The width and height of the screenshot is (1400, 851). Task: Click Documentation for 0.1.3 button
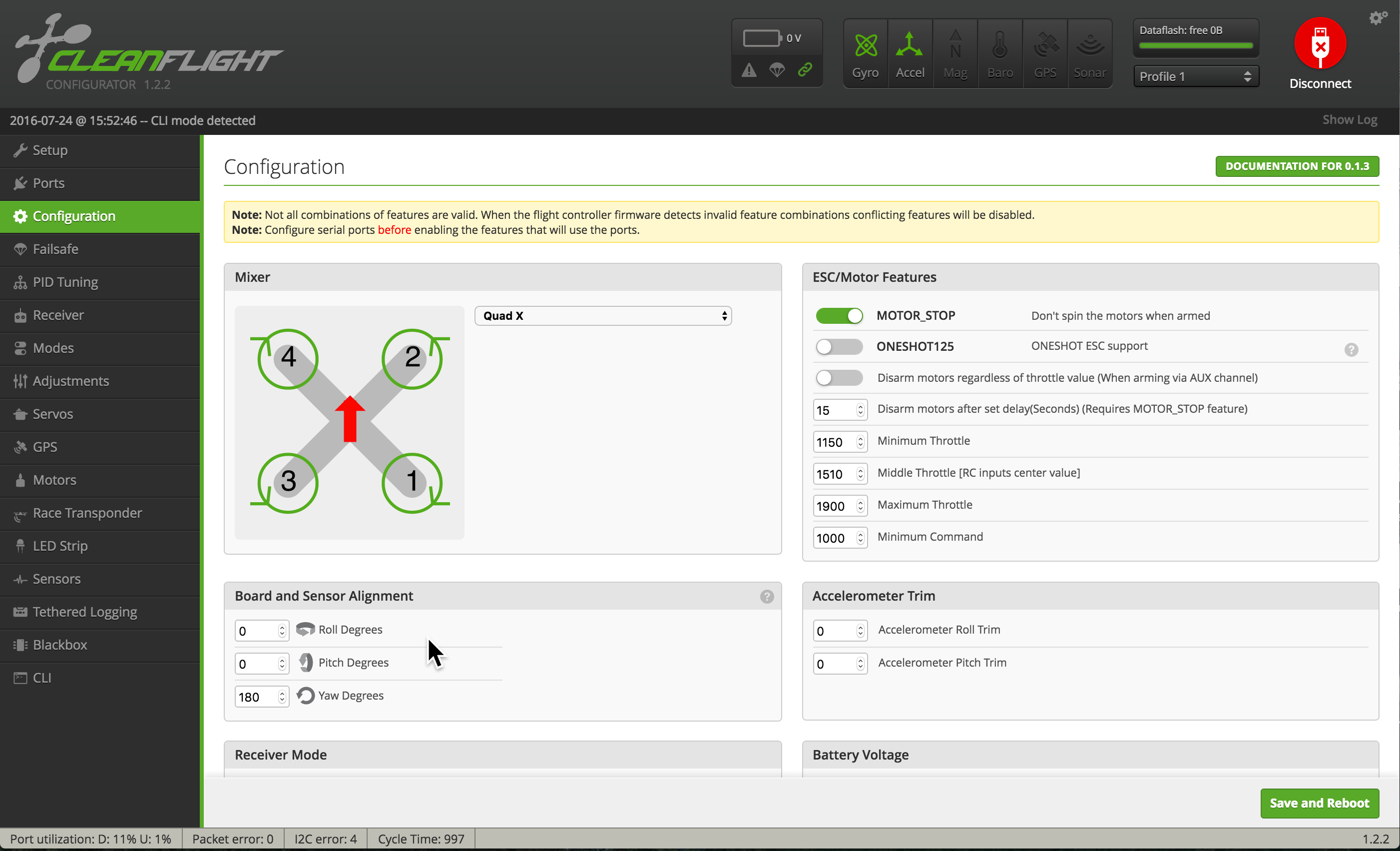coord(1297,166)
